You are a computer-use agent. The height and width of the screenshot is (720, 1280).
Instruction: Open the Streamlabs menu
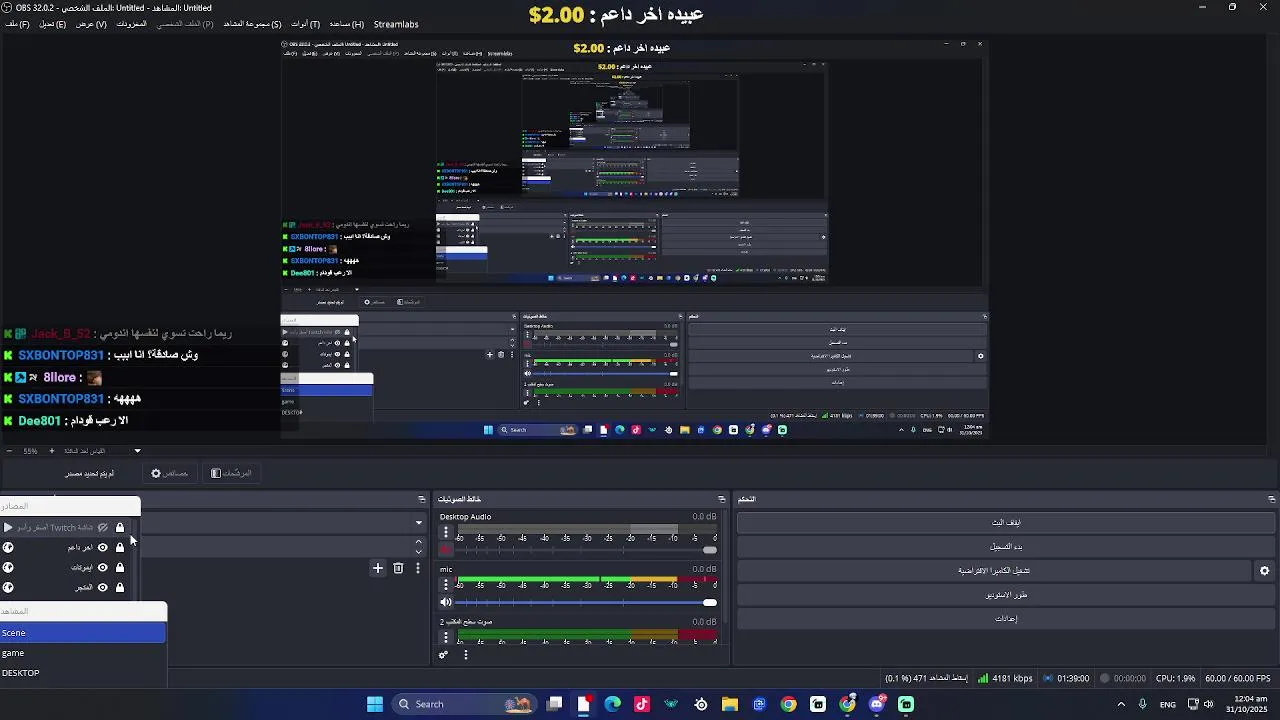396,24
